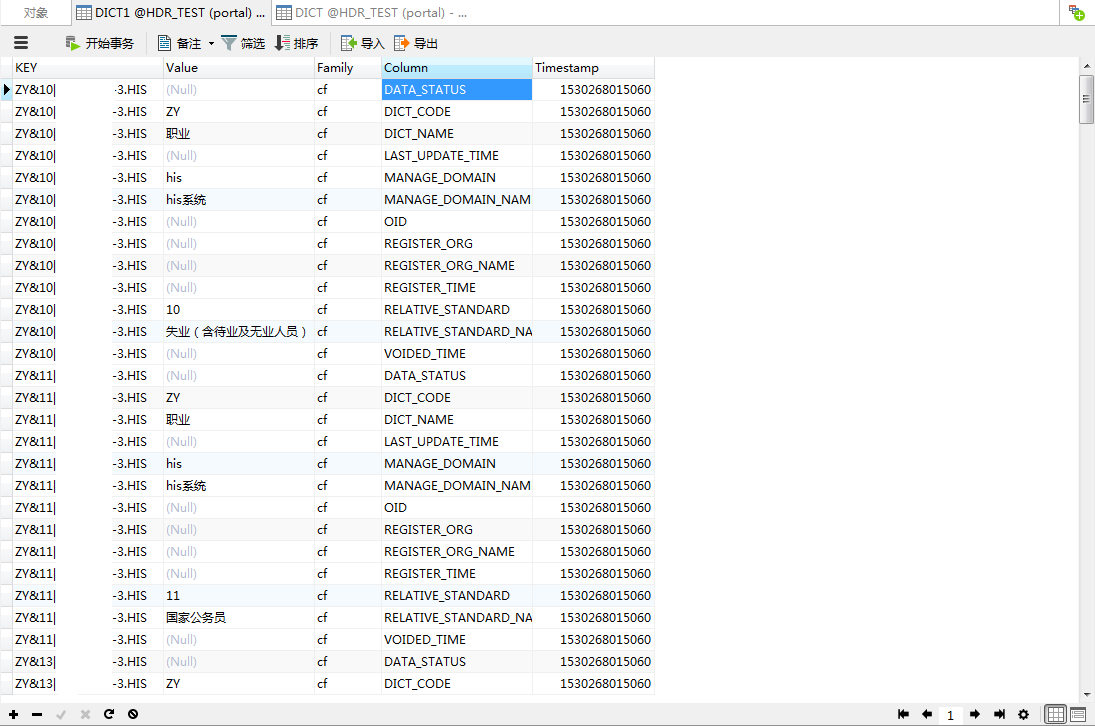
Task: Go to previous page arrow
Action: coord(927,714)
